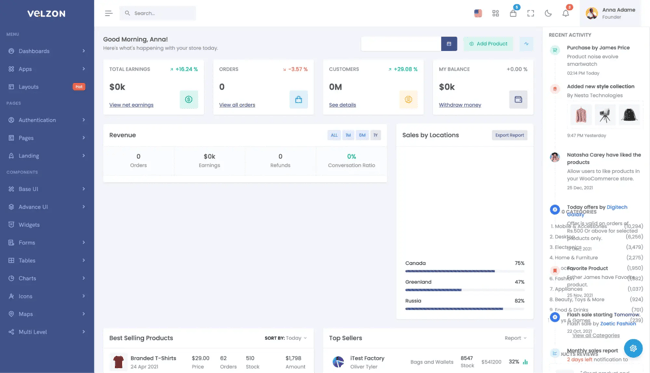650x373 pixels.
Task: Expand the Maps sidebar menu
Action: [47, 314]
